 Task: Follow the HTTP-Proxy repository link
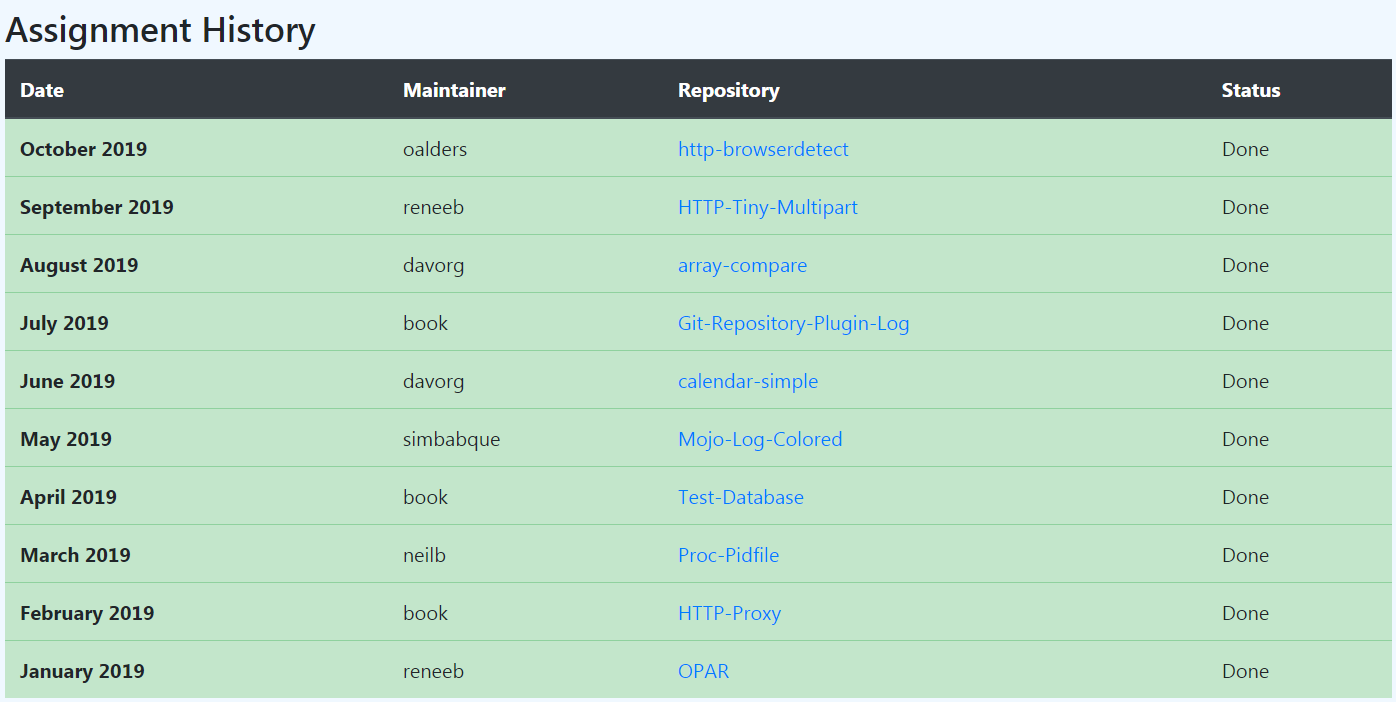[x=730, y=613]
